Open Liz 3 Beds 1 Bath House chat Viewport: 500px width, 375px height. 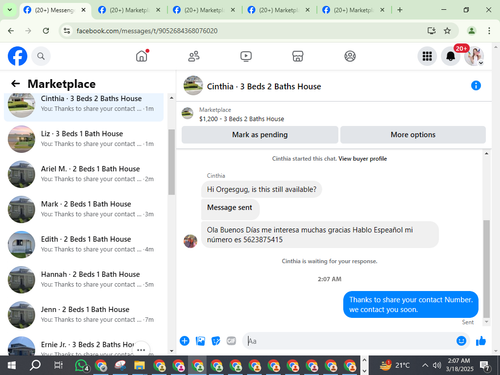pyautogui.click(x=83, y=139)
